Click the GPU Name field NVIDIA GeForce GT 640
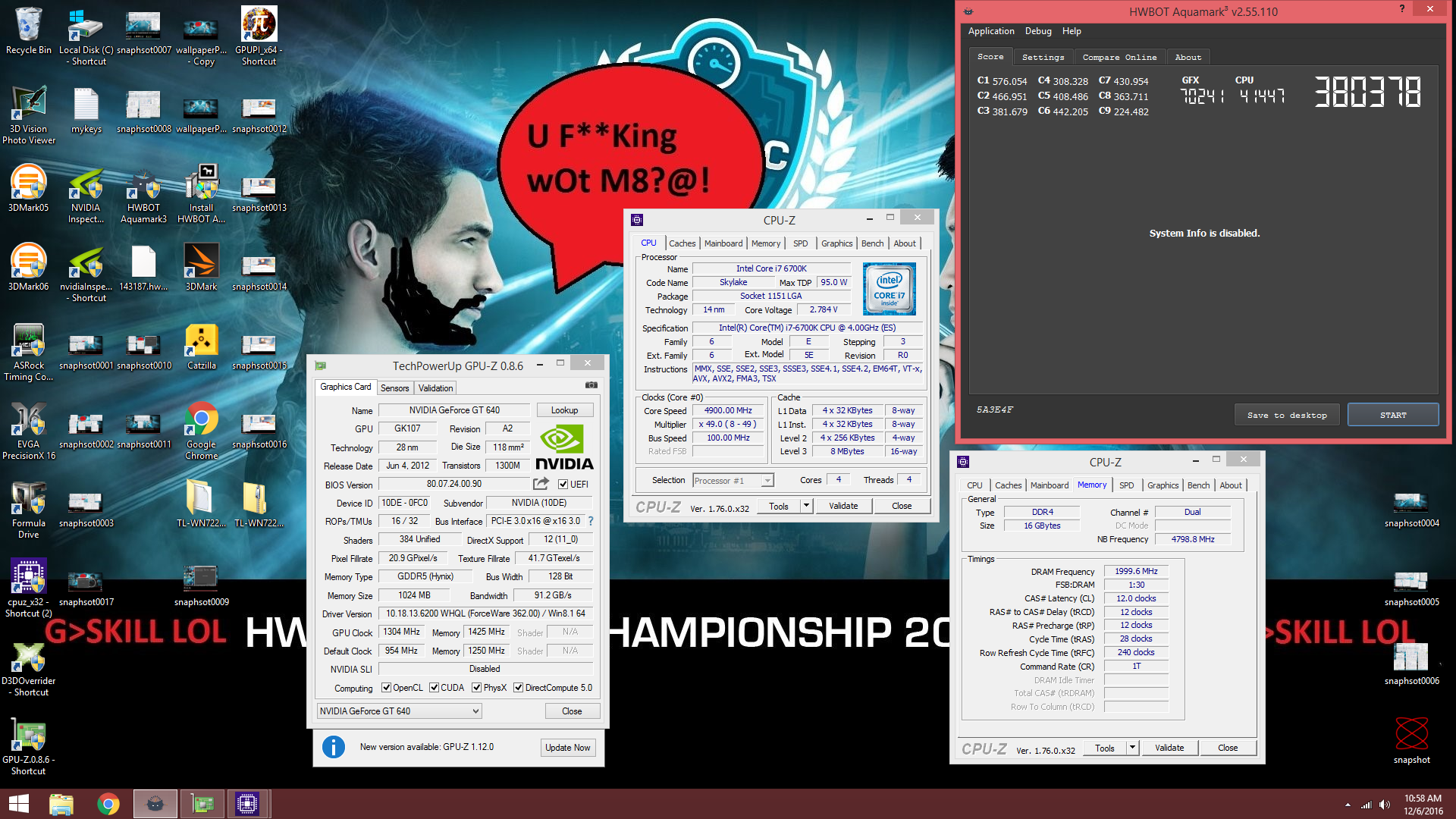The height and width of the screenshot is (819, 1456). point(454,410)
